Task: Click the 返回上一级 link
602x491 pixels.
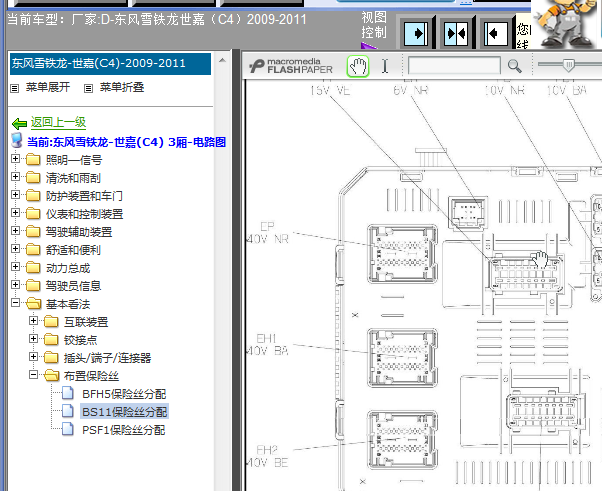Action: 58,122
